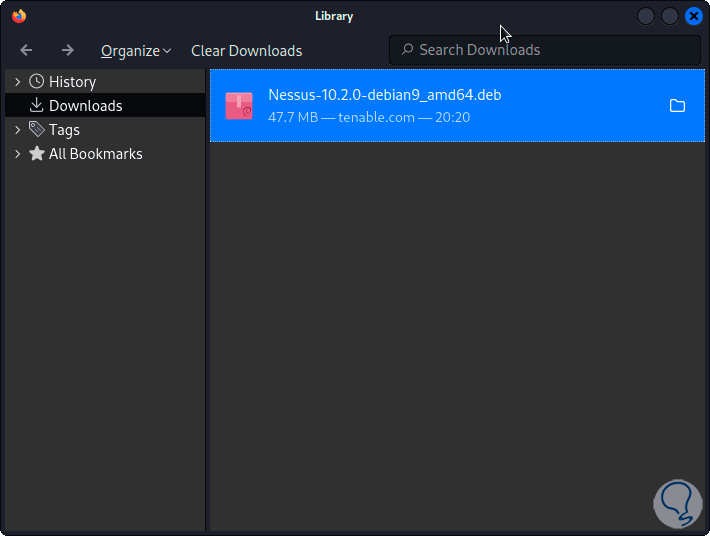This screenshot has width=710, height=536.
Task: Maximize the Library window
Action: tap(670, 16)
